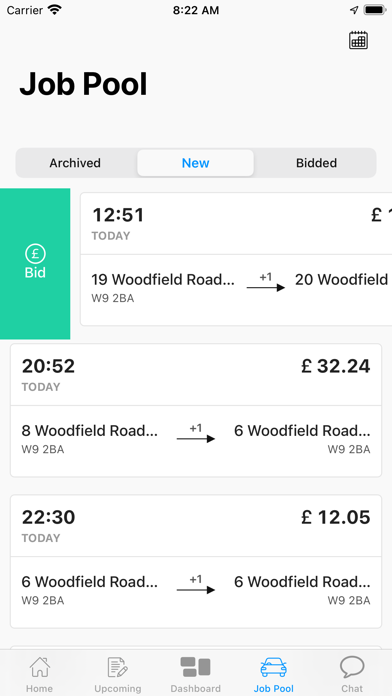Tap pickup address 19 Woodfield Road
The image size is (392, 696).
point(163,280)
